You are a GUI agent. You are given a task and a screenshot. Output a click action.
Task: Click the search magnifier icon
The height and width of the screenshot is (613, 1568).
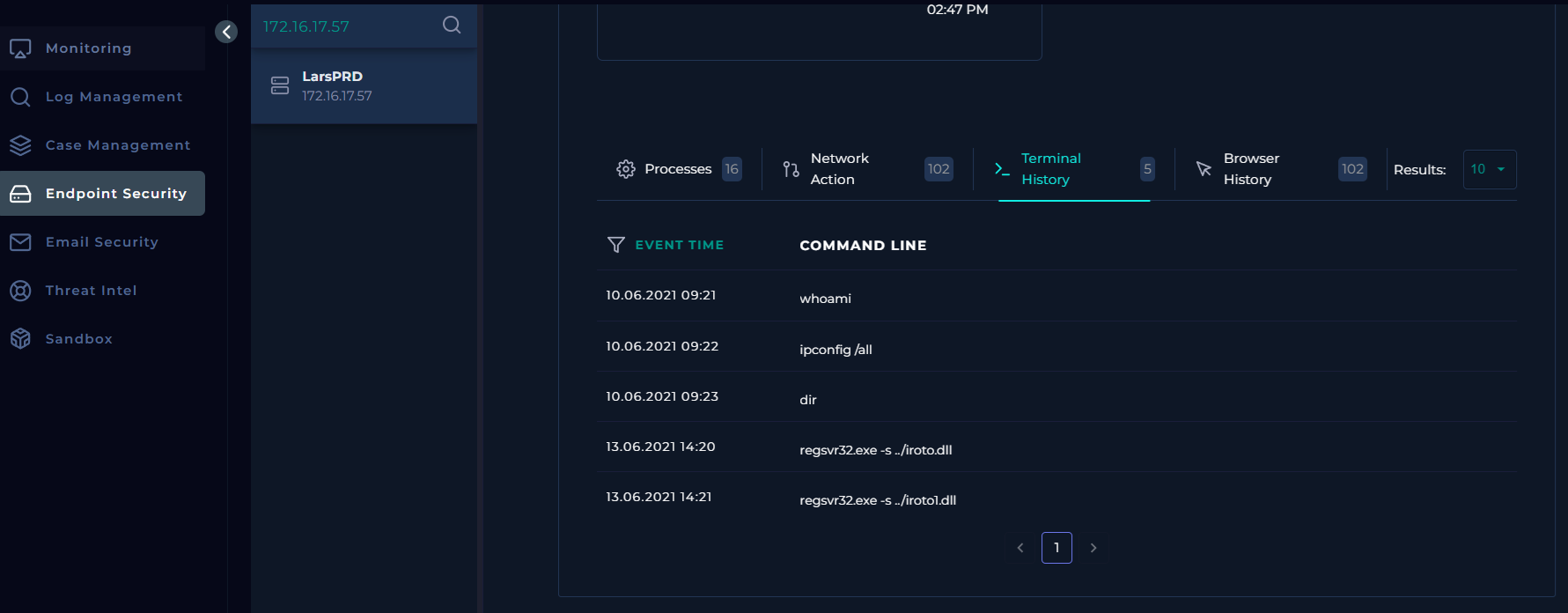(x=452, y=25)
